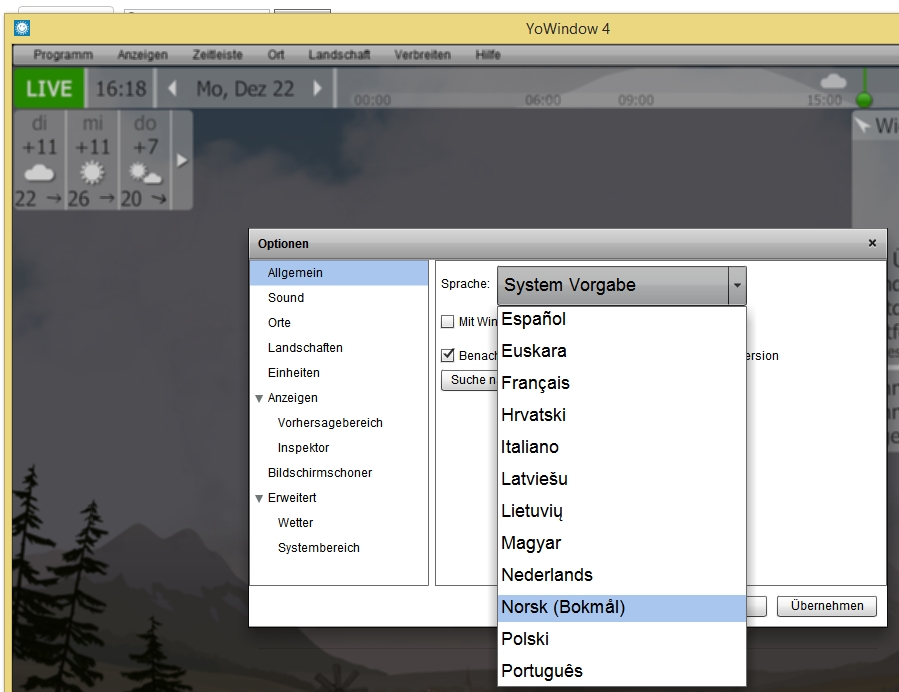This screenshot has height=692, width=899.
Task: Click the green timeline time marker
Action: tap(863, 99)
